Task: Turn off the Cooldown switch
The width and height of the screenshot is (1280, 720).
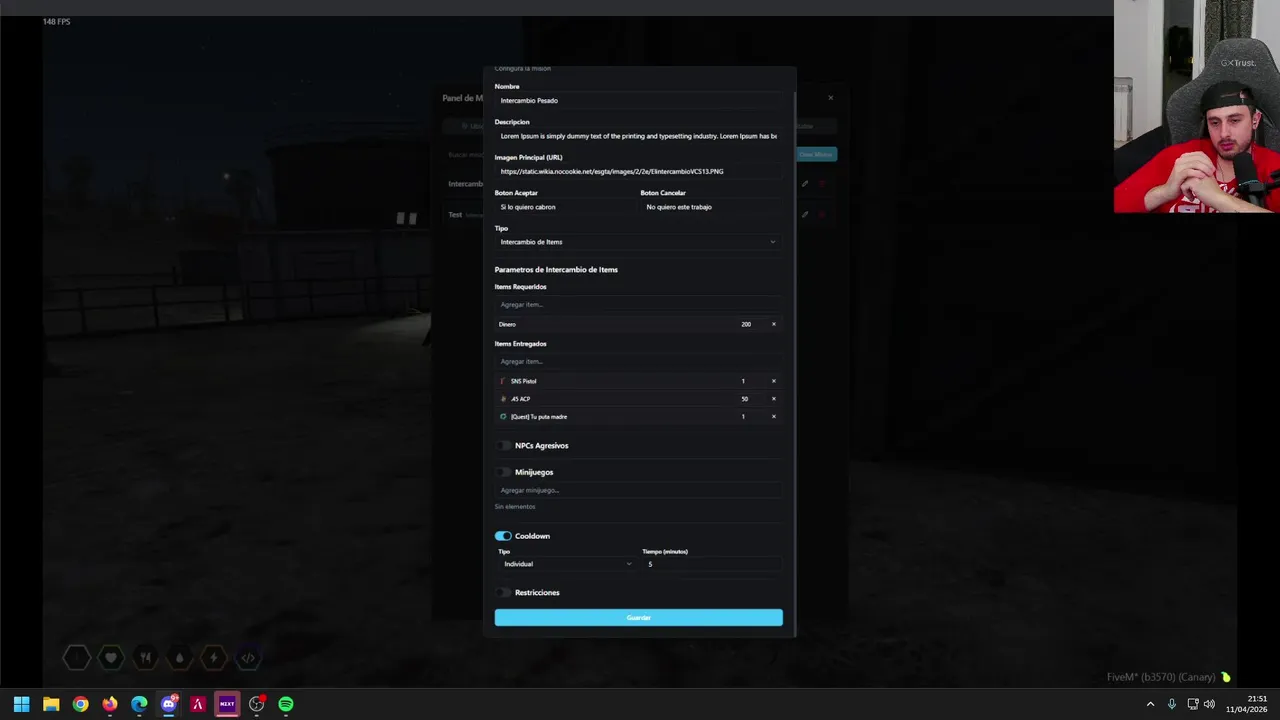Action: [503, 536]
